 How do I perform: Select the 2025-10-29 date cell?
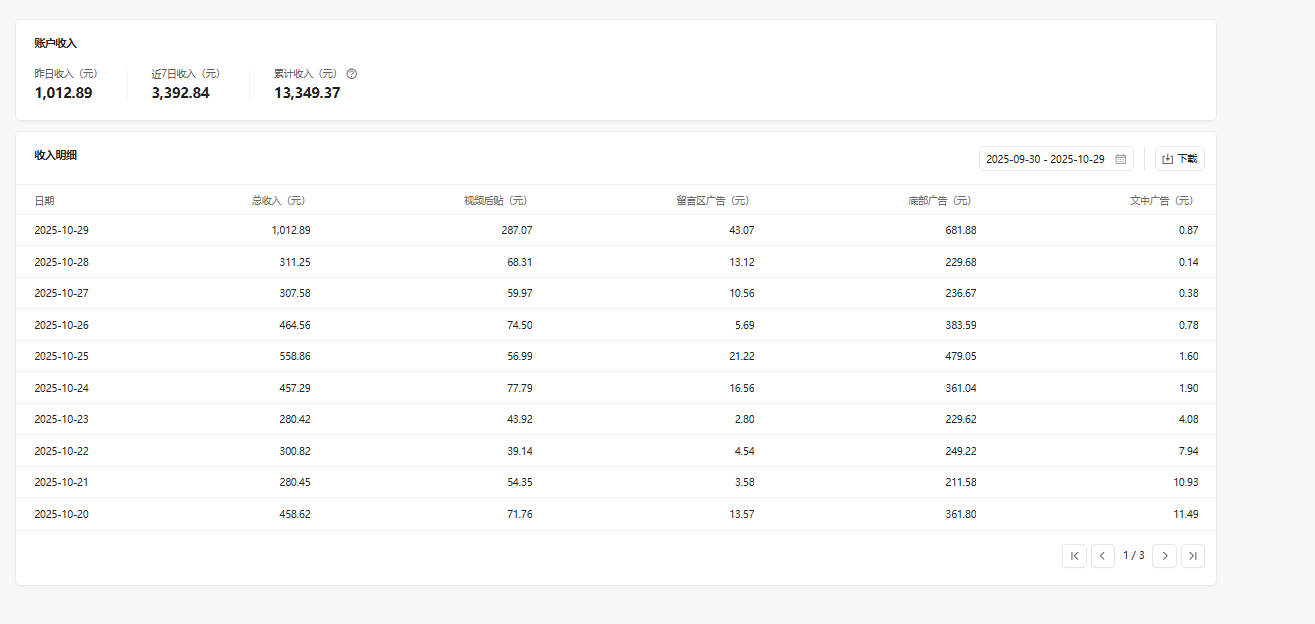(x=62, y=230)
